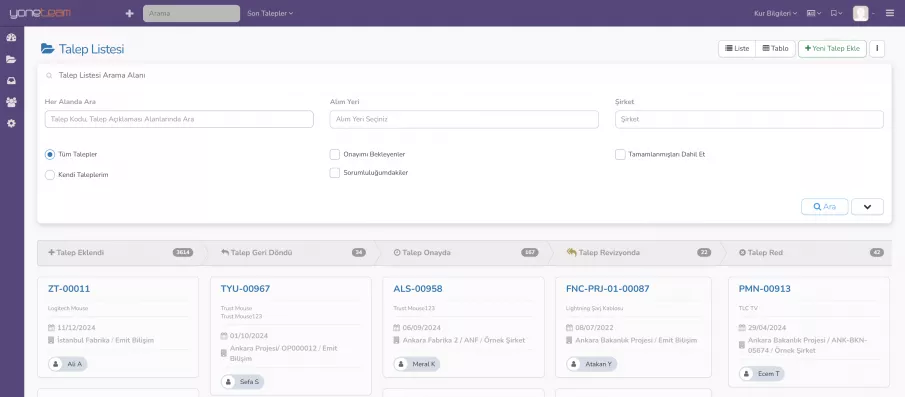Switch to Tablo view
The image size is (905, 397).
(775, 49)
